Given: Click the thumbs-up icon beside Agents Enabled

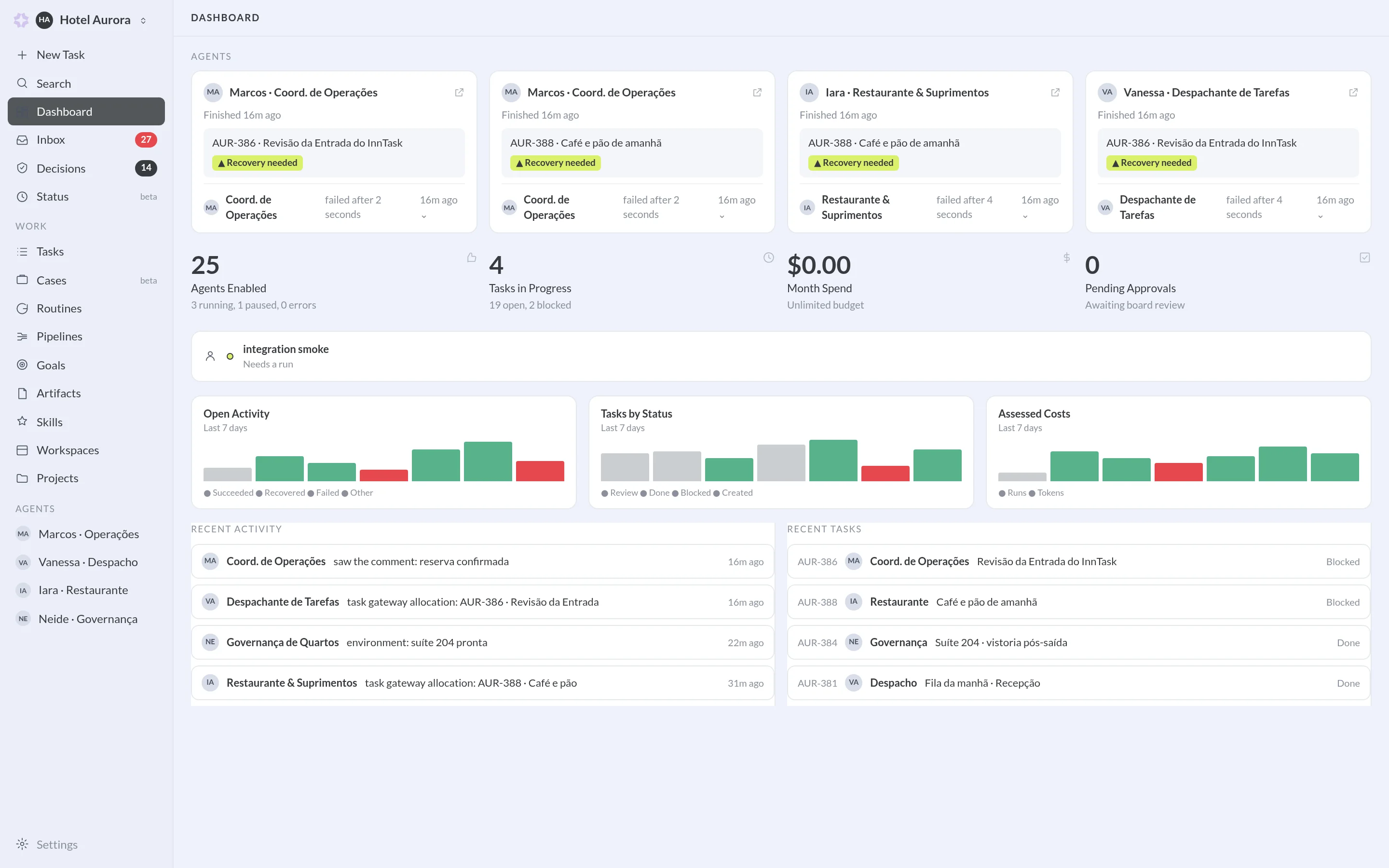Looking at the screenshot, I should (x=471, y=258).
